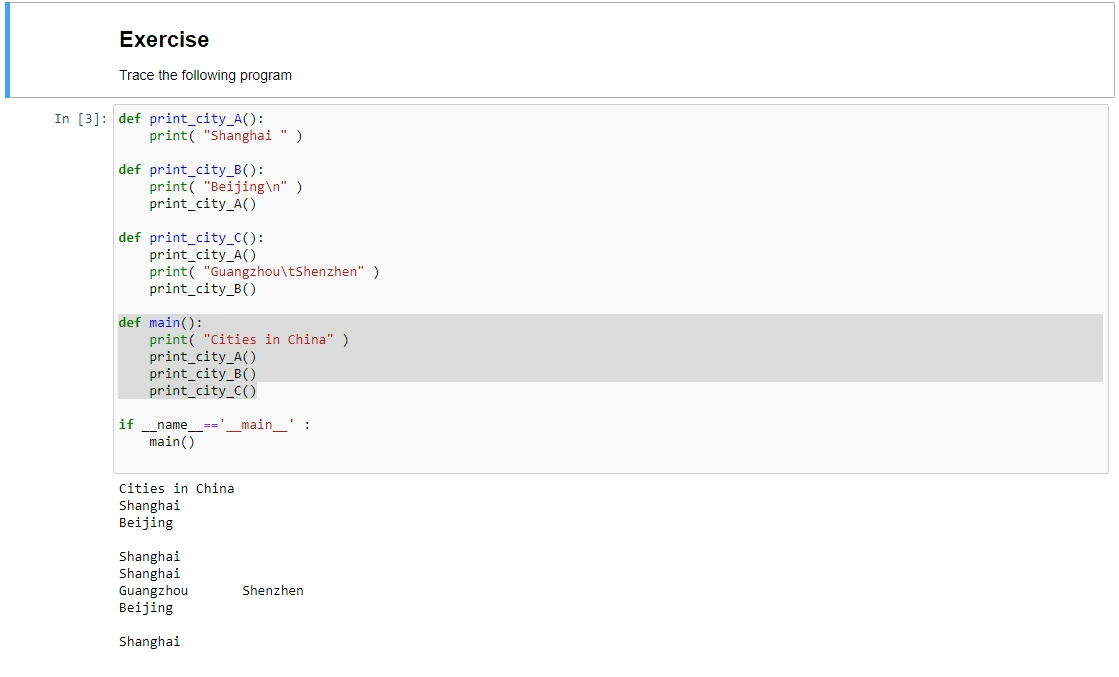Click the __name__ comparison line
Viewport: 1119px width, 677px height.
tap(212, 424)
